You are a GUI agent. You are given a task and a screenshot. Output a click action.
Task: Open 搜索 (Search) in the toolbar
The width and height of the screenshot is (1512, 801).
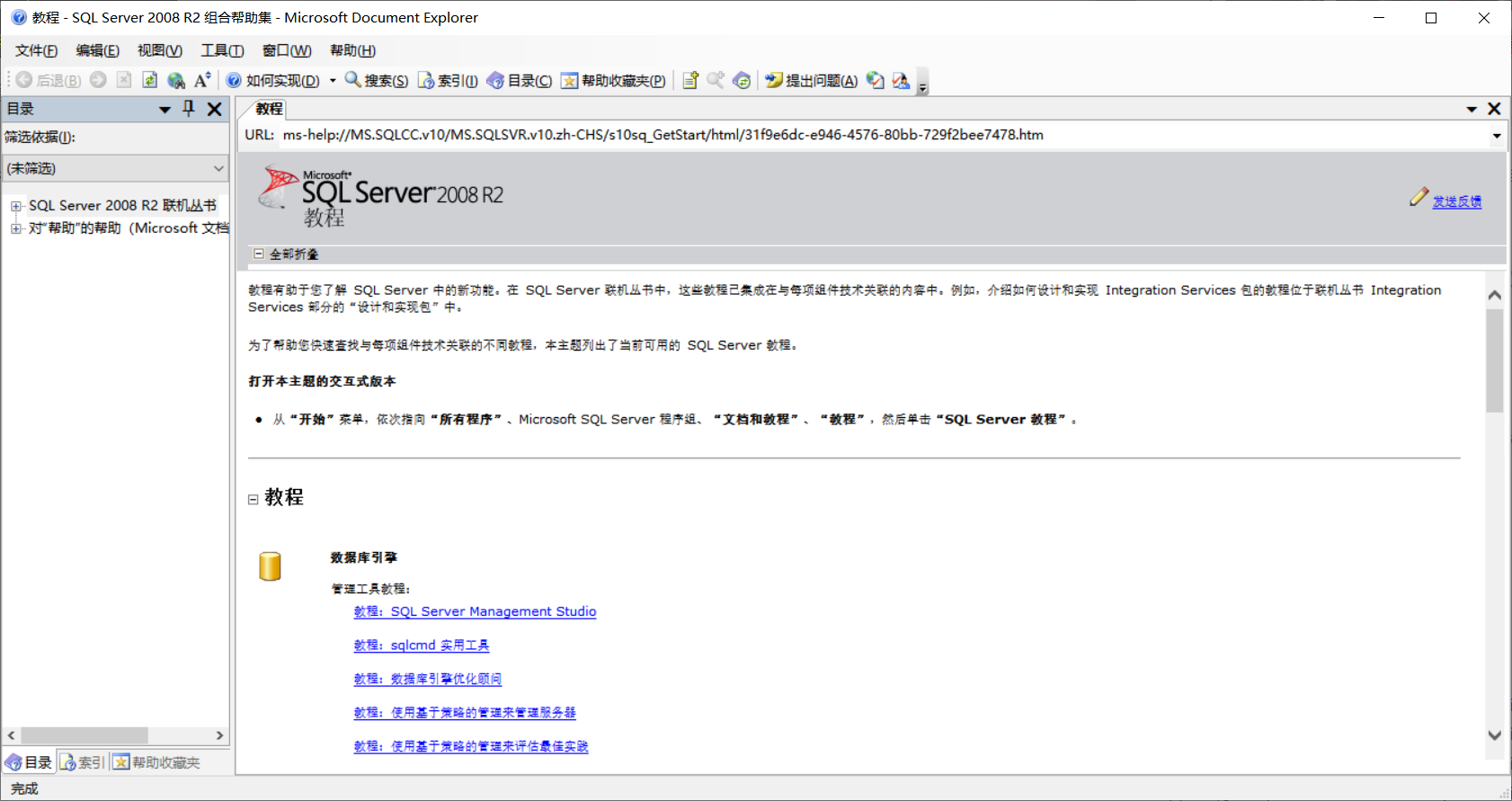tap(377, 80)
